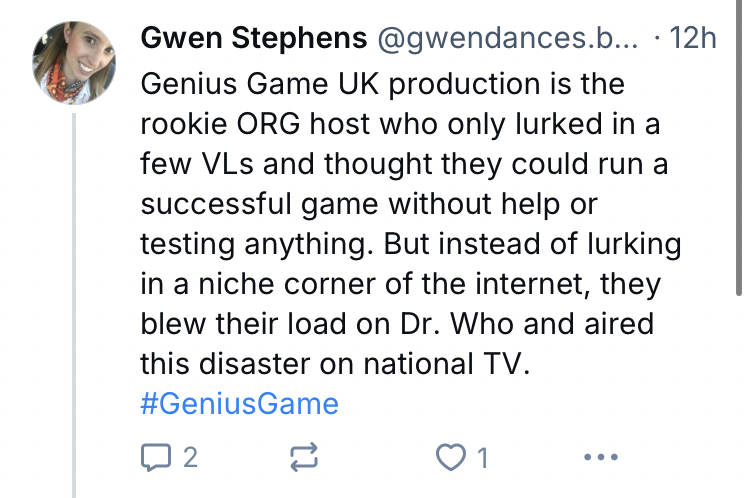750x498 pixels.
Task: Click the reply count number 2
Action: tap(190, 458)
